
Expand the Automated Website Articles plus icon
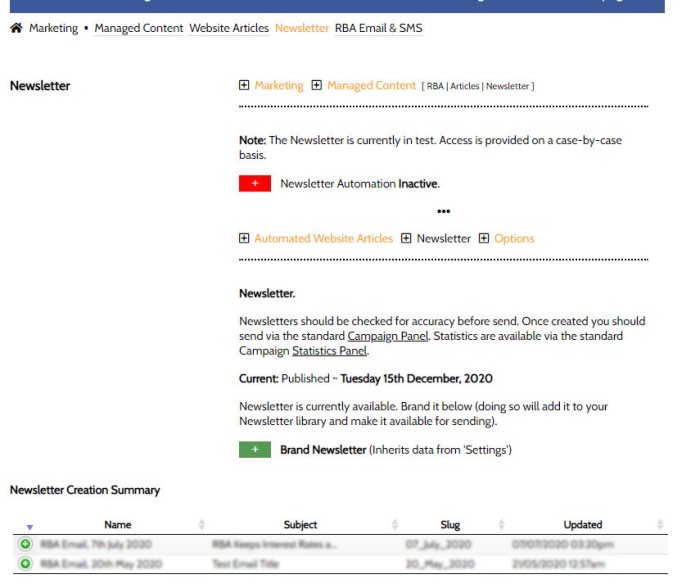pos(245,239)
